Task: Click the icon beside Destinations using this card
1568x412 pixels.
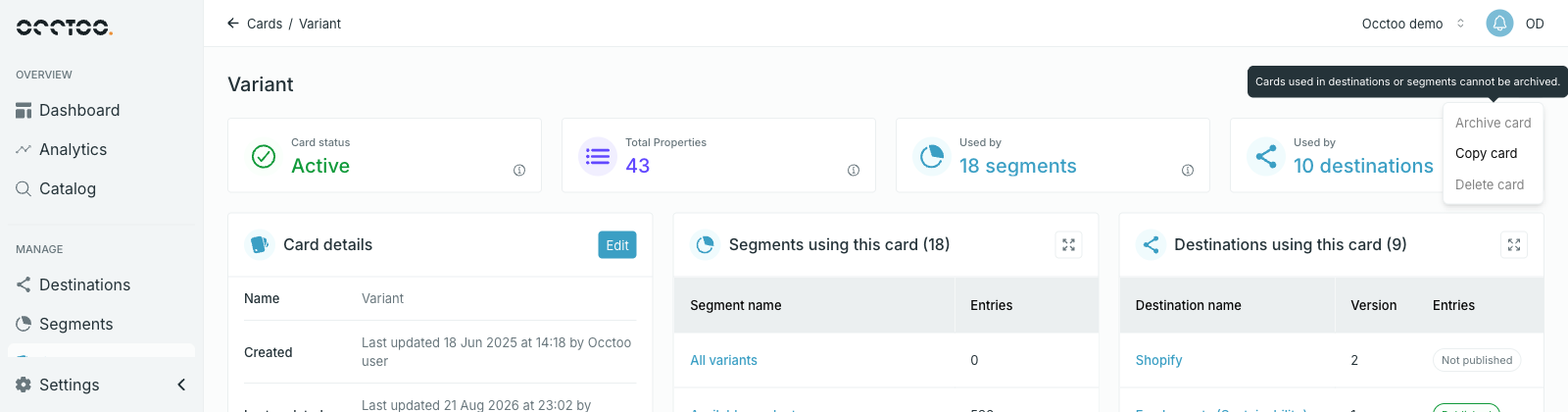Action: point(1151,244)
